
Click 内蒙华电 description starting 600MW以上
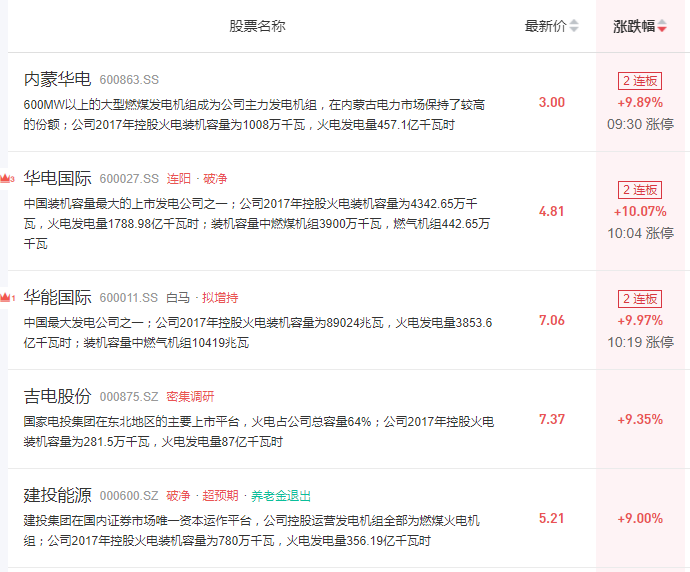tap(254, 115)
